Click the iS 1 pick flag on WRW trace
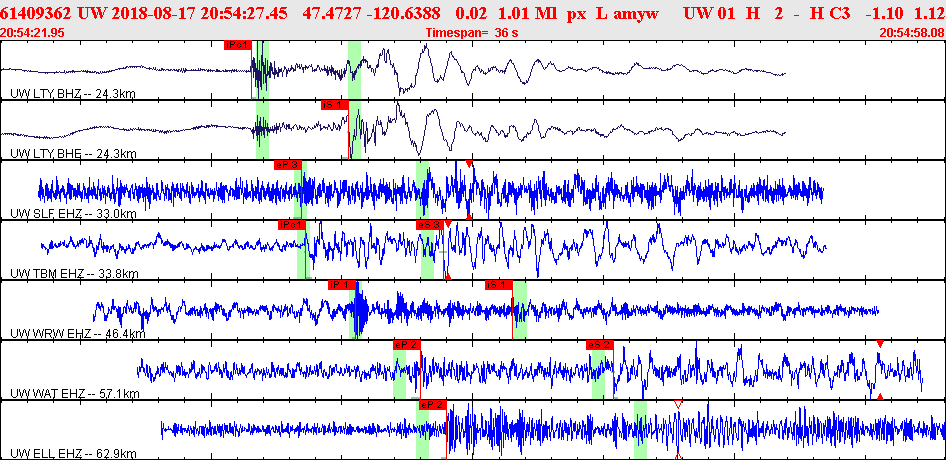The image size is (946, 460). (x=499, y=285)
